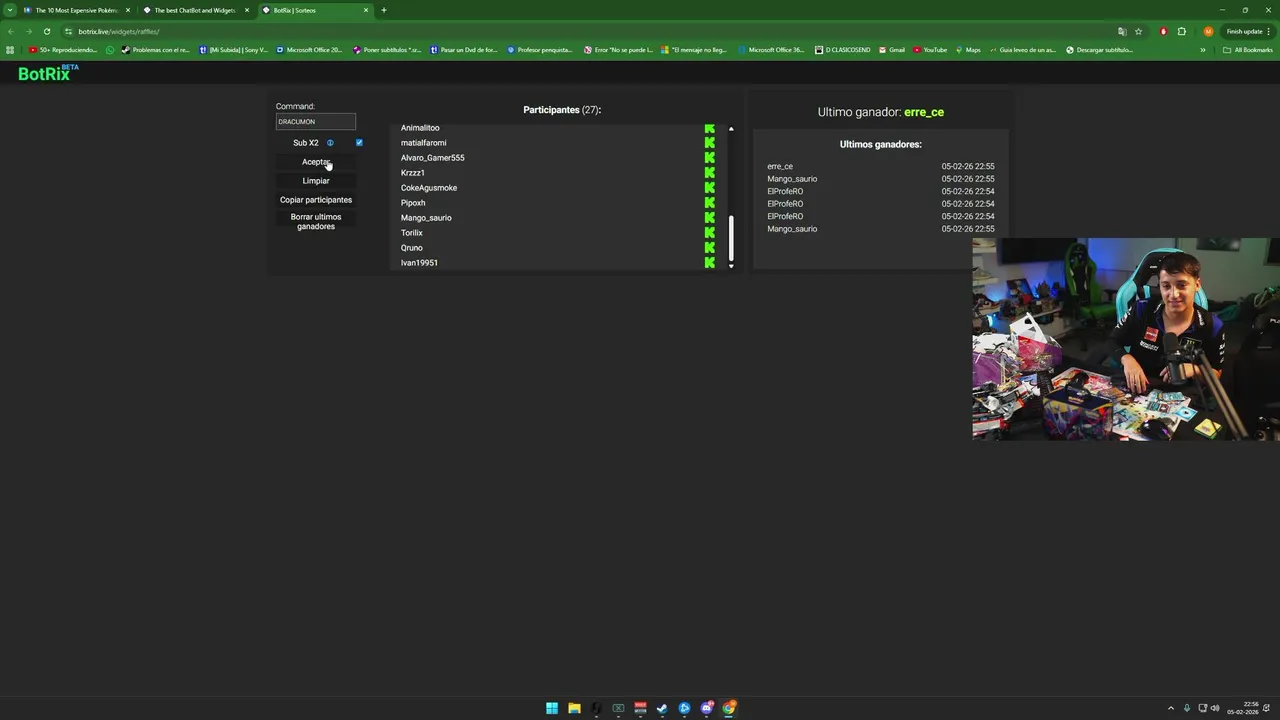Screen dimensions: 1280x720
Task: Click the streamer webcam overlay
Action: 1126,339
